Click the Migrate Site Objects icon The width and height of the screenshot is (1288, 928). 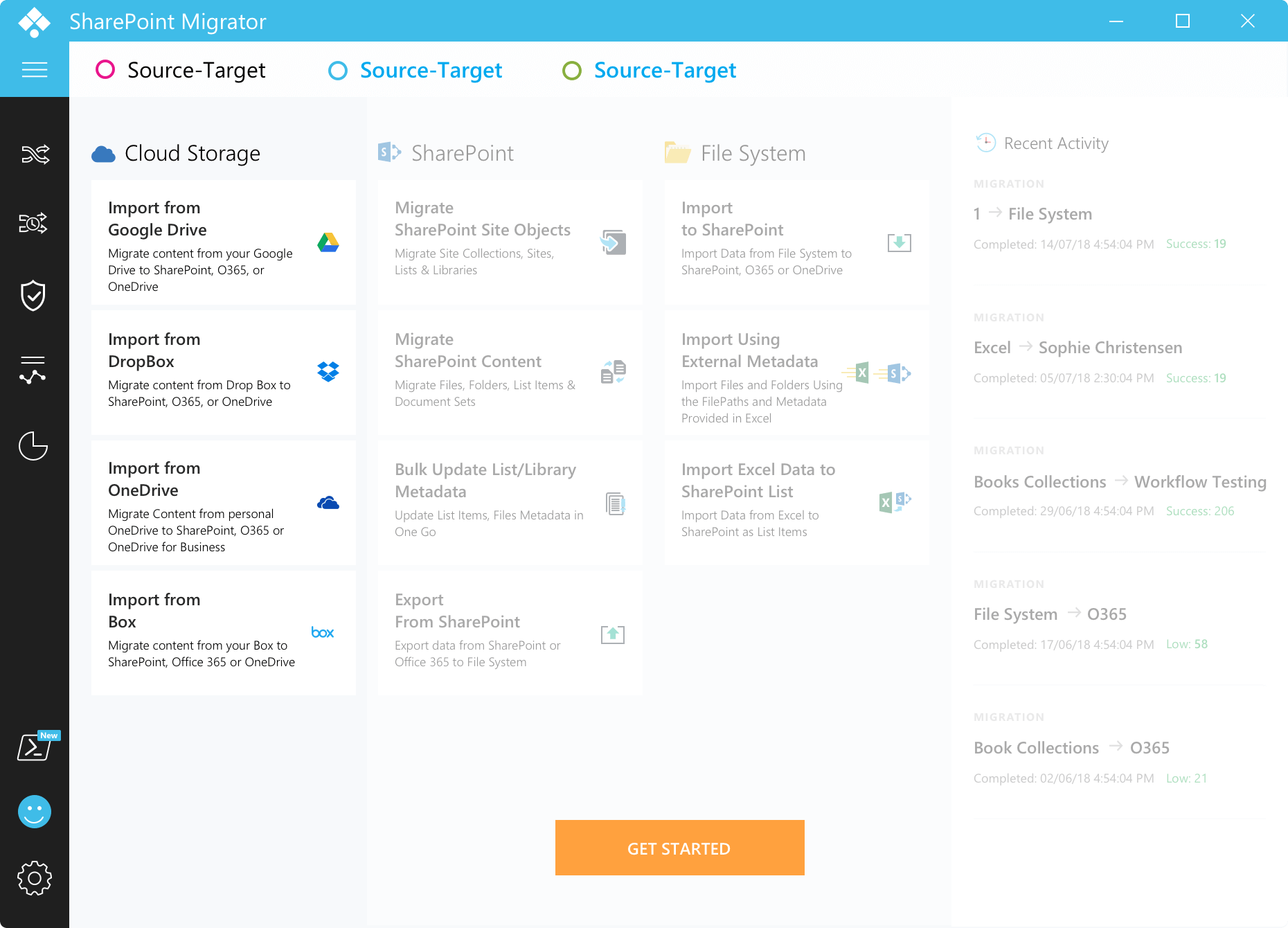[x=613, y=242]
